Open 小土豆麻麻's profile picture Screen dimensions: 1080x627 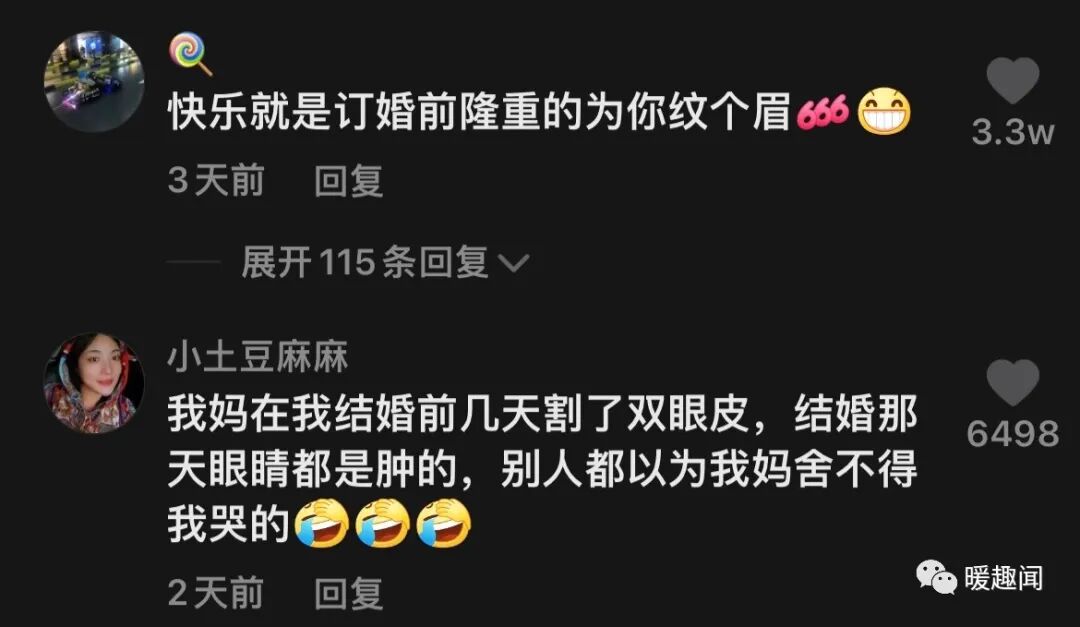point(94,383)
